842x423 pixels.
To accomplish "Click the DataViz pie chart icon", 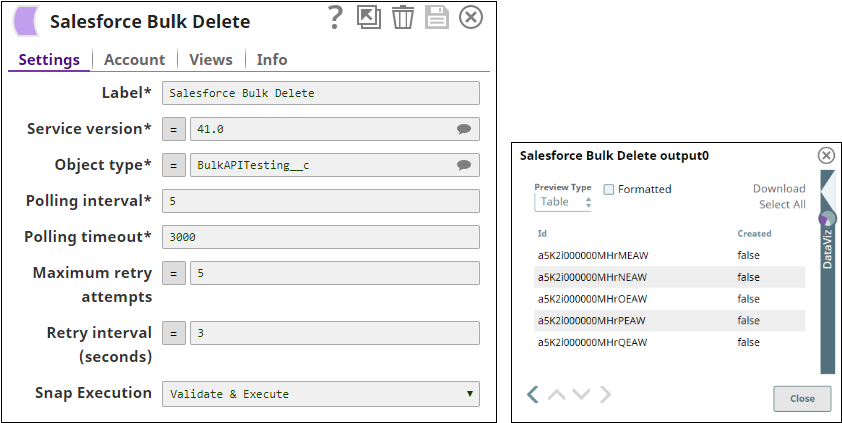I will tap(828, 218).
